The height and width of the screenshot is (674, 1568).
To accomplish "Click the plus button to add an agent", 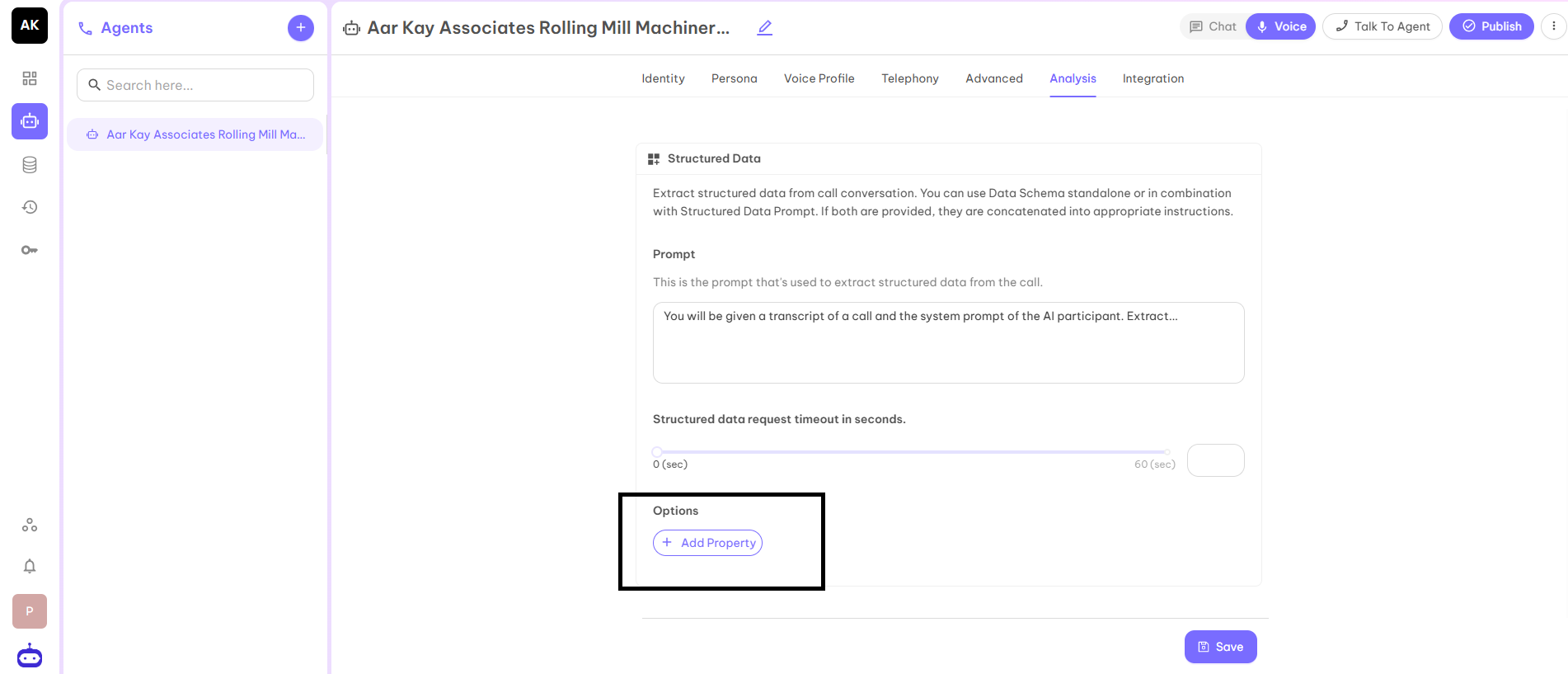I will [301, 28].
